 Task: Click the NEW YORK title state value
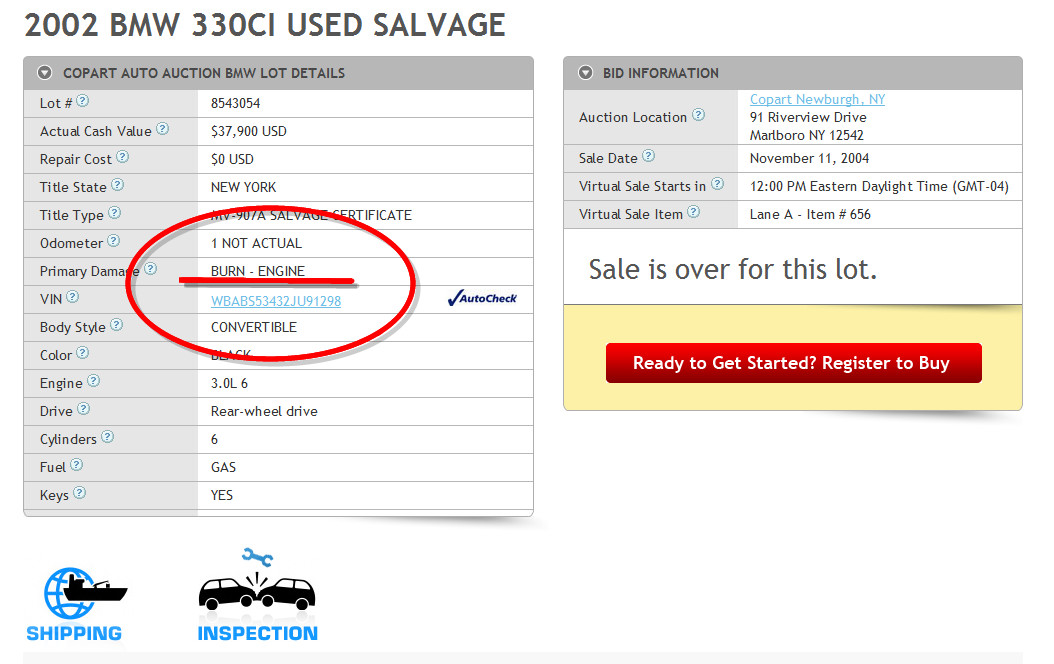(x=243, y=188)
